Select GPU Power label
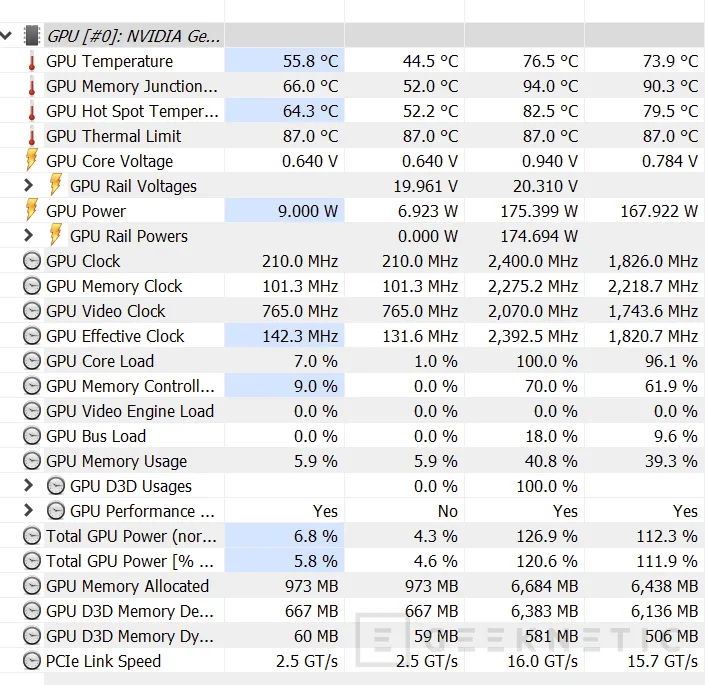 (x=86, y=211)
